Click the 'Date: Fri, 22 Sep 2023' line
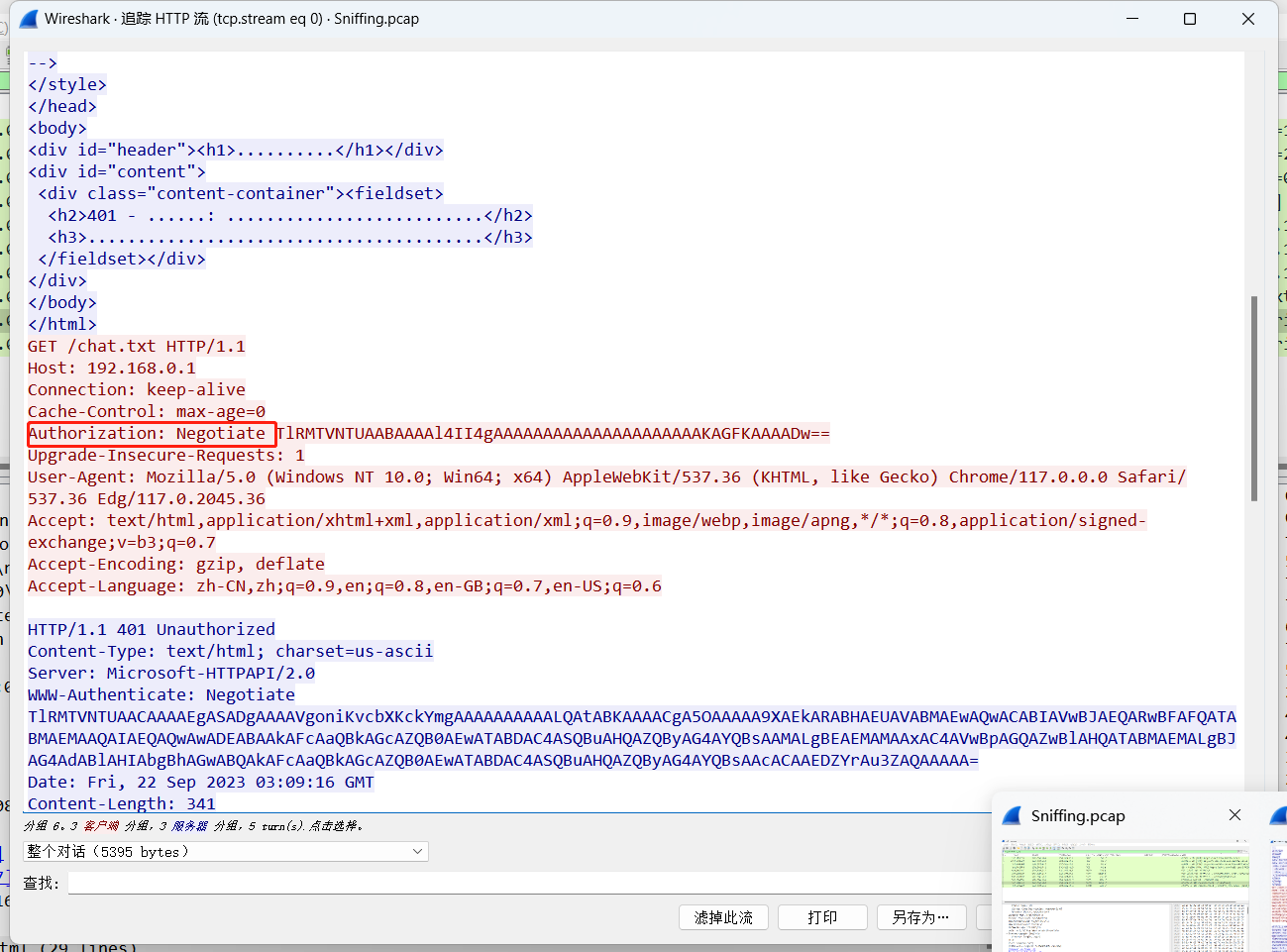The width and height of the screenshot is (1287, 952). 201,782
